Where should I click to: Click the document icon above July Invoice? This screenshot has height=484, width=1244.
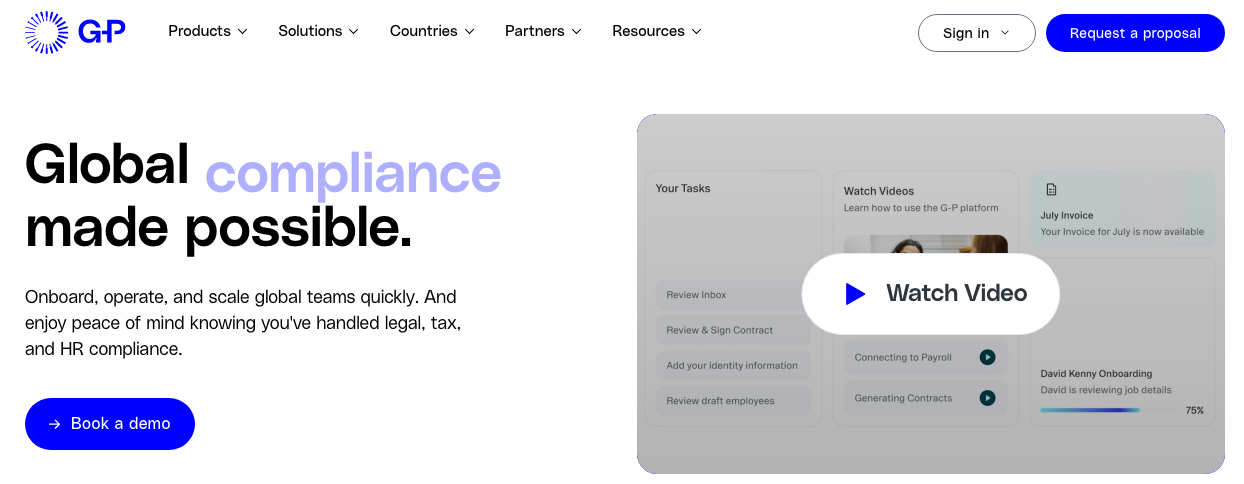tap(1051, 189)
